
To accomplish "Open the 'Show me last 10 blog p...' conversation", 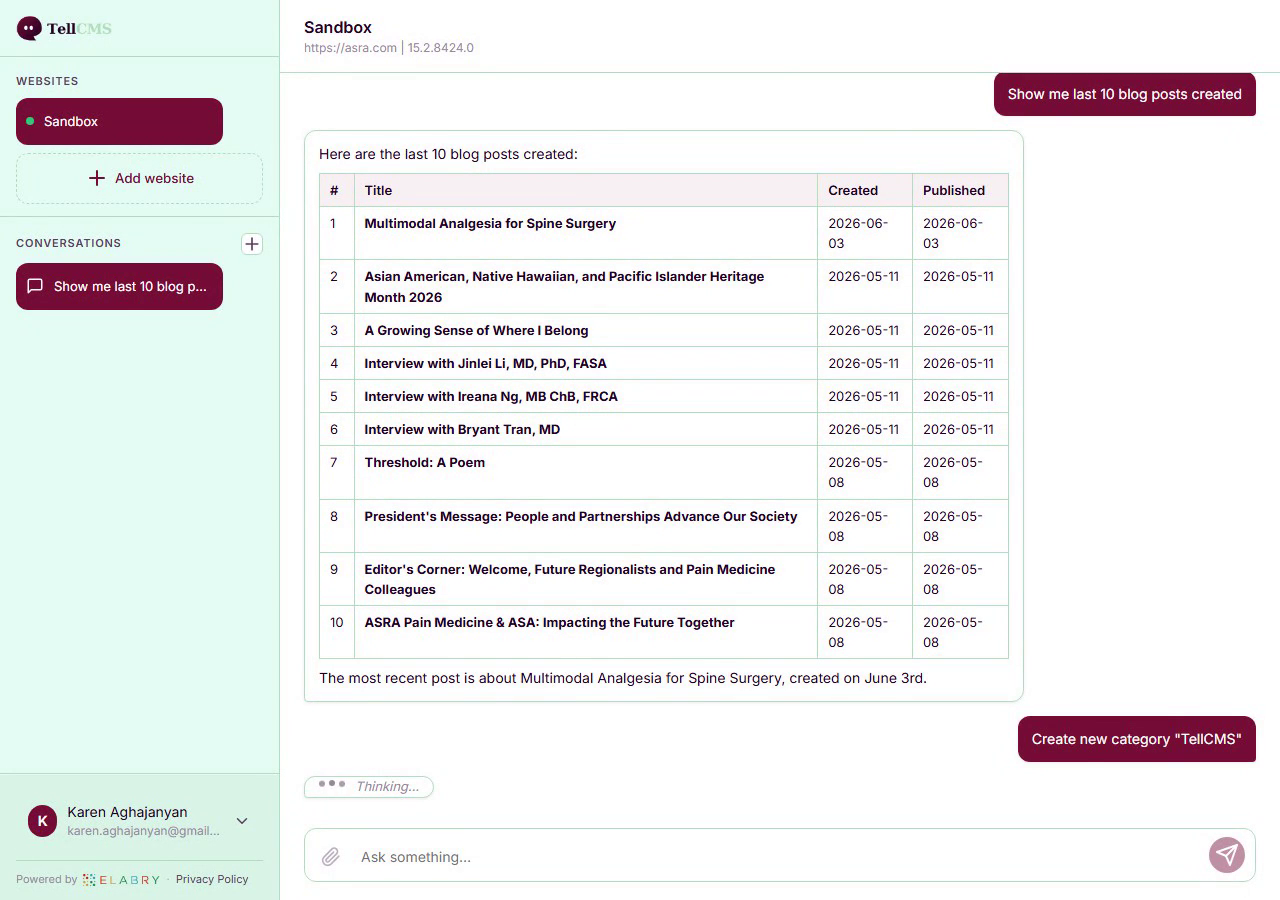I will pos(119,286).
